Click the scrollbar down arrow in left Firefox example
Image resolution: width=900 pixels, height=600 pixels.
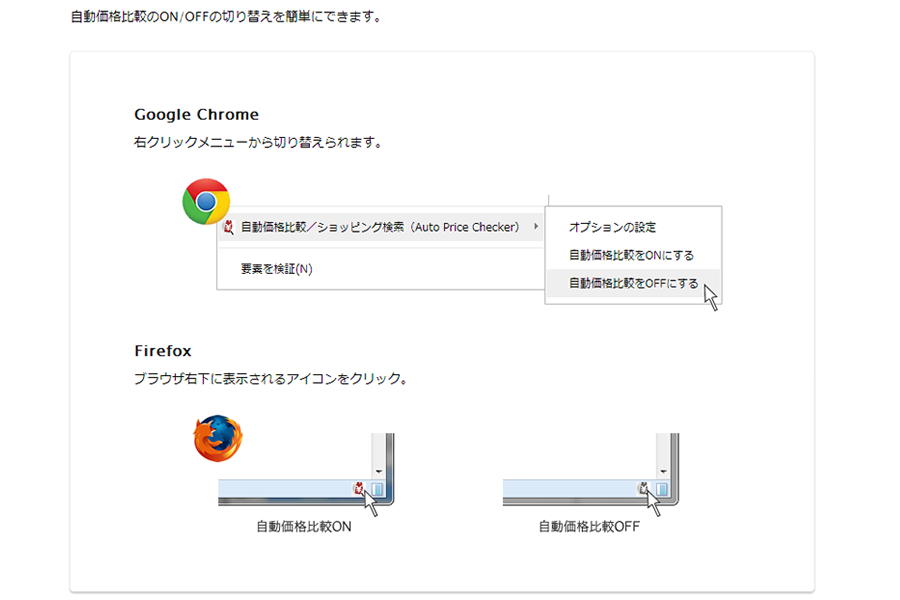click(x=379, y=471)
